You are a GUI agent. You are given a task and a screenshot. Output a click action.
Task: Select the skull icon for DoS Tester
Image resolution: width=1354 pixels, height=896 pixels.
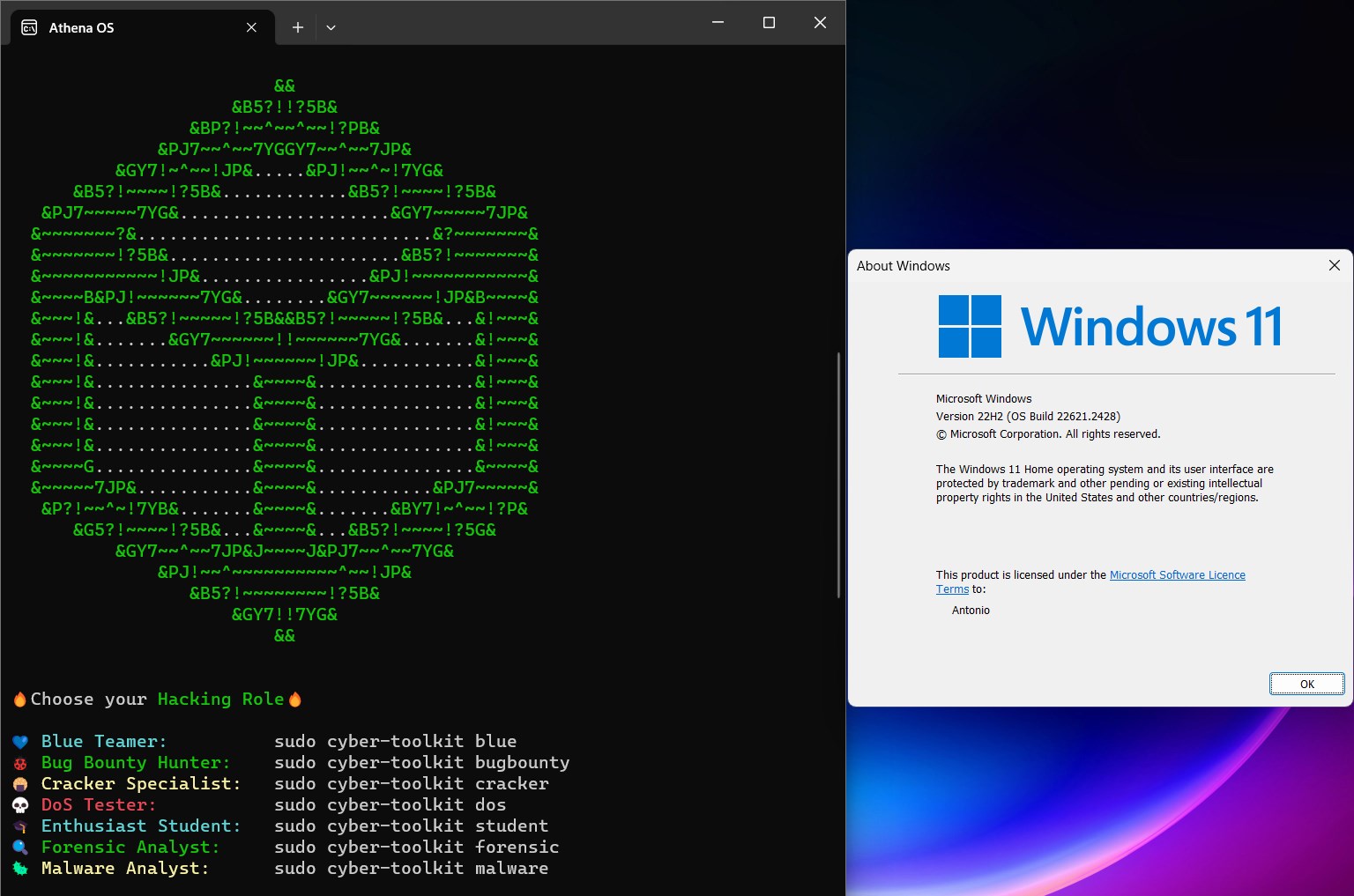click(19, 804)
